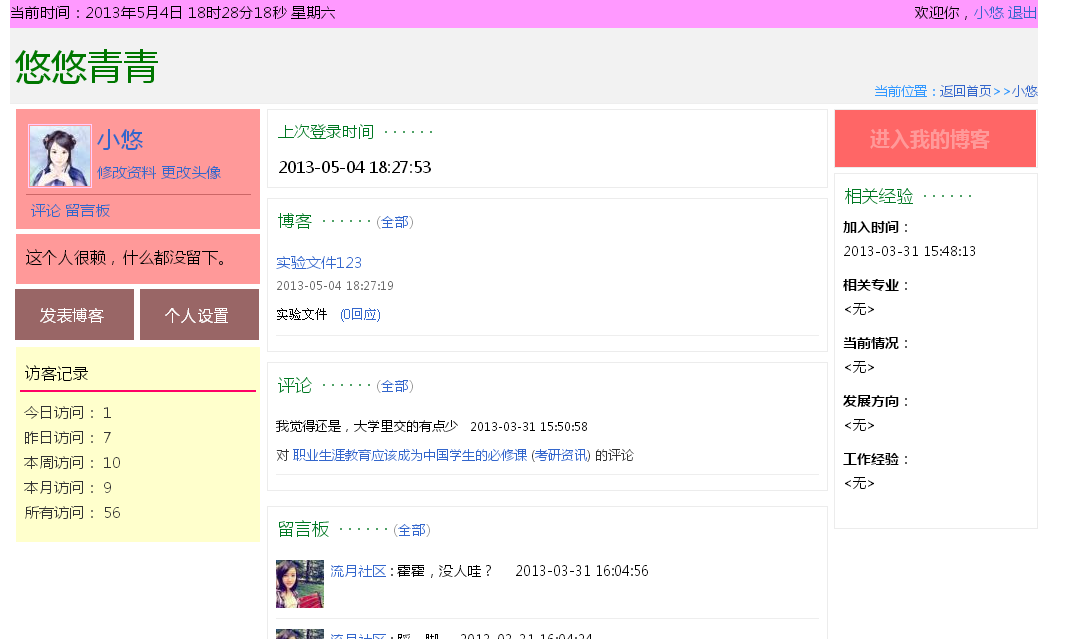
Task: Select blog timestamp 2013-05-04 18:27:19
Action: [x=335, y=286]
